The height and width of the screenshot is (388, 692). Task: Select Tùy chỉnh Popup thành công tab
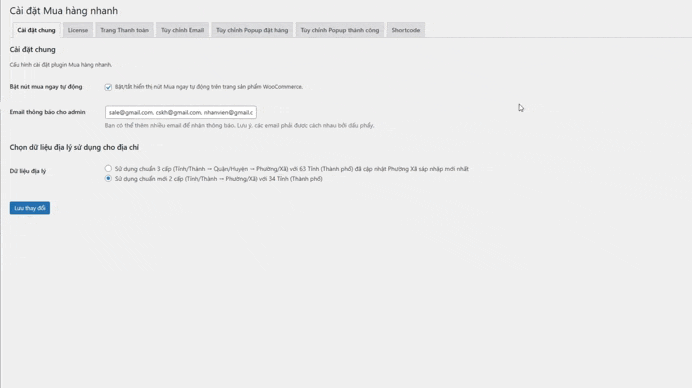(x=340, y=30)
